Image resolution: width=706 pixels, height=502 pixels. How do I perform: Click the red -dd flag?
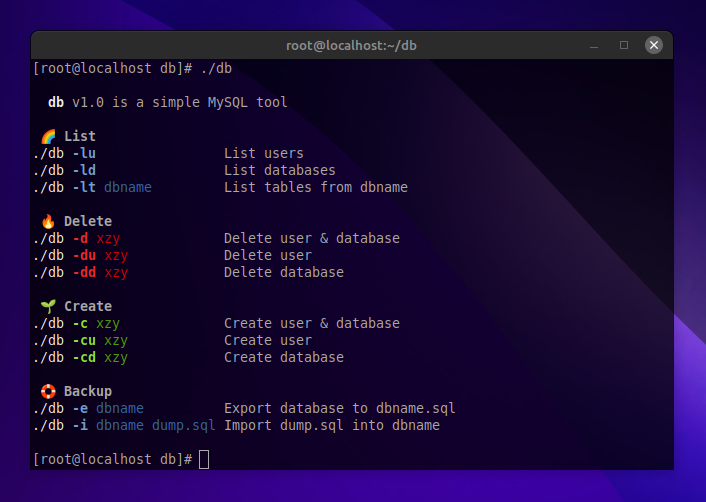pyautogui.click(x=84, y=272)
